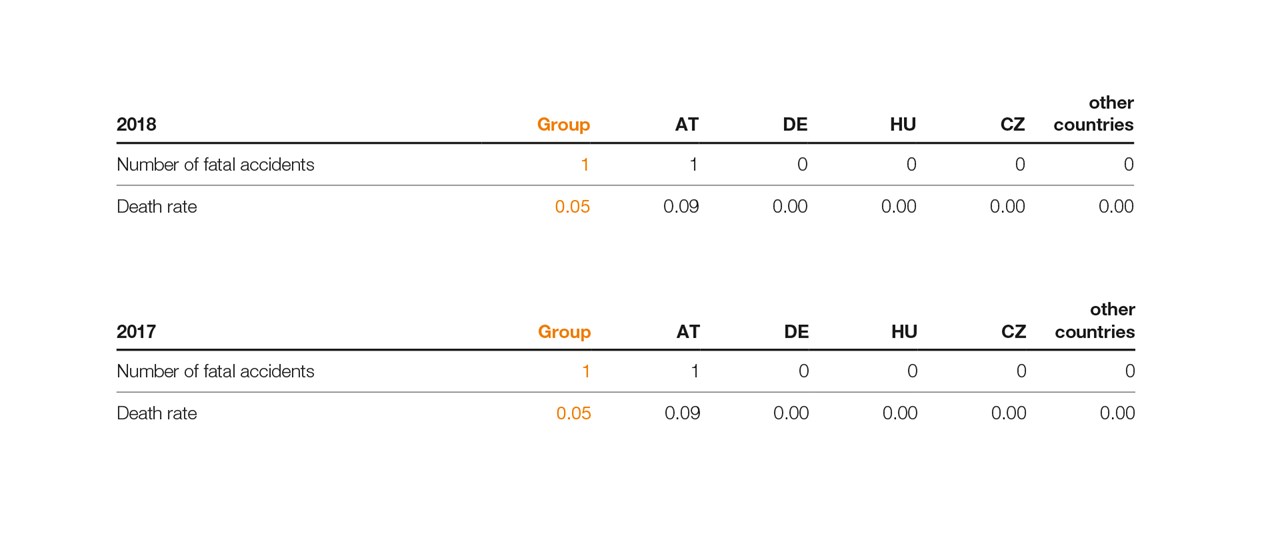Screen dimensions: 1280x534
Task: Click "other countries" header in 2018 table
Action: 1094,114
